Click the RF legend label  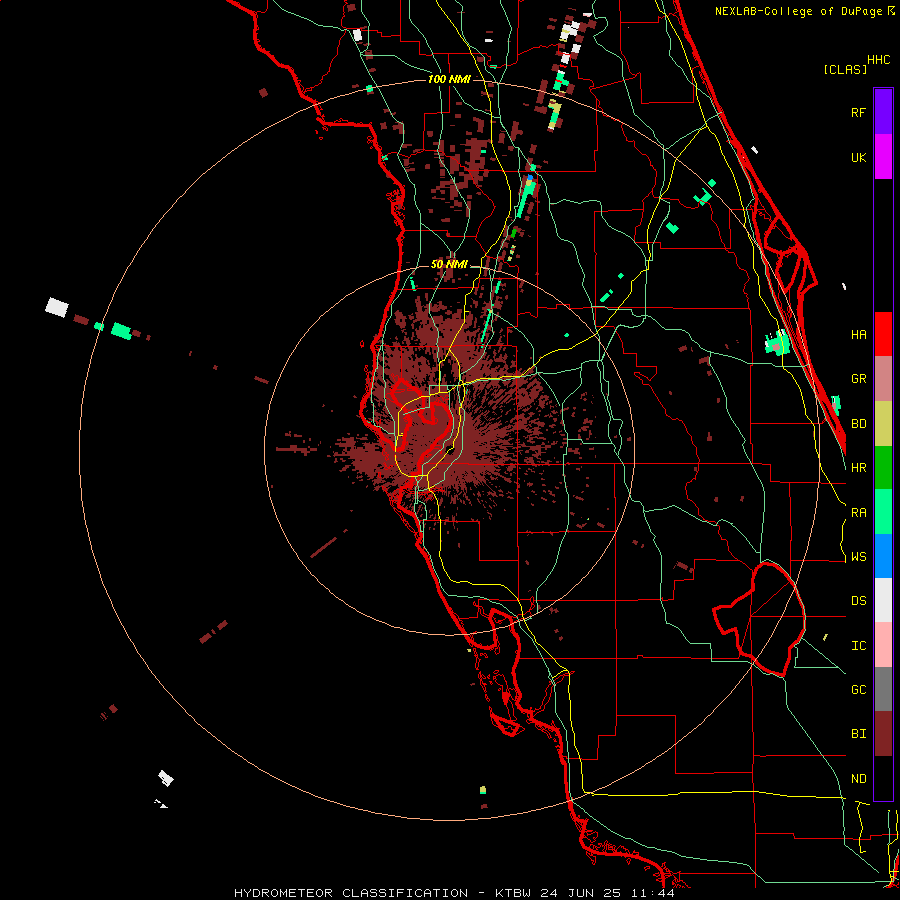(x=859, y=112)
